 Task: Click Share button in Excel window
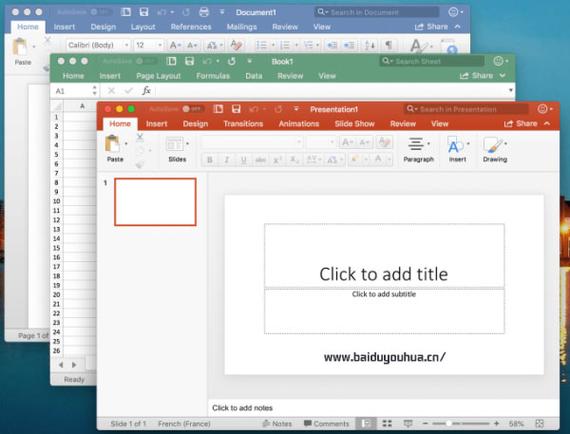click(x=477, y=76)
